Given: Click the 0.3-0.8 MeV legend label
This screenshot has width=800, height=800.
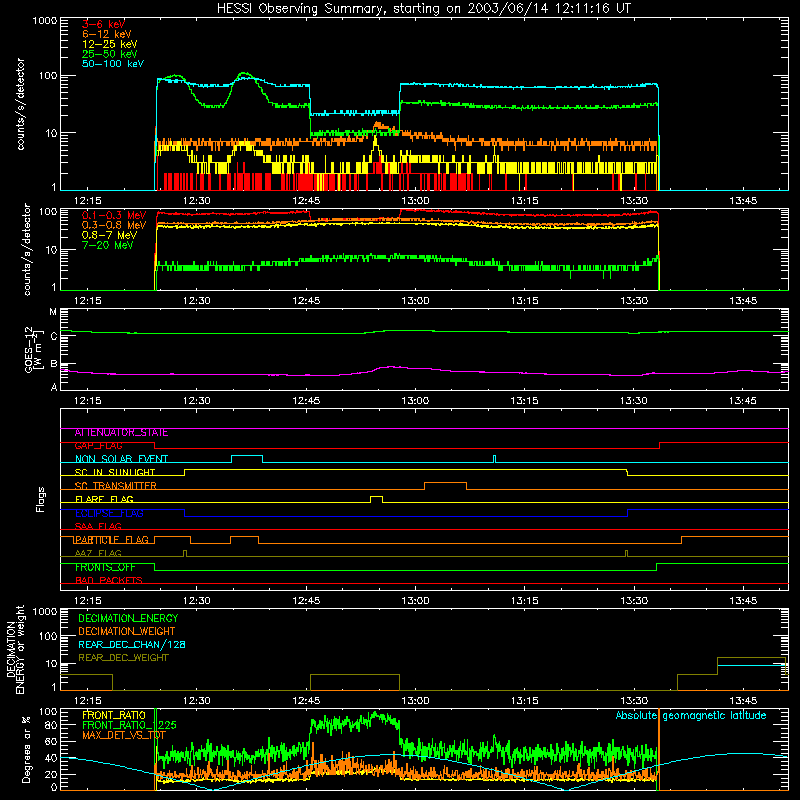Looking at the screenshot, I should pyautogui.click(x=114, y=225).
